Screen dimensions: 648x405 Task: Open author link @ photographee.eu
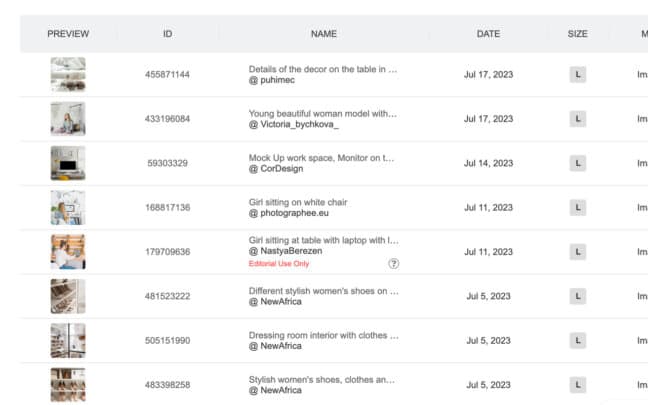pos(289,213)
